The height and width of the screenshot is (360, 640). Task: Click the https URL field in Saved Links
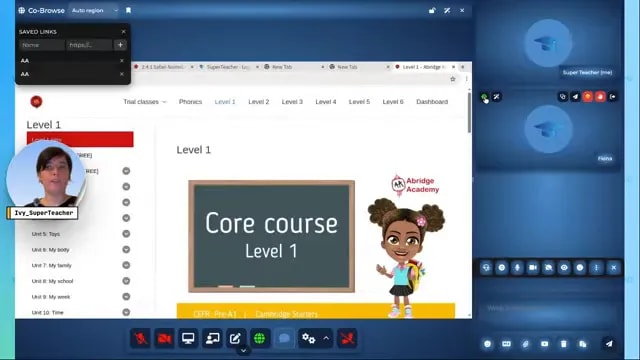click(x=89, y=45)
